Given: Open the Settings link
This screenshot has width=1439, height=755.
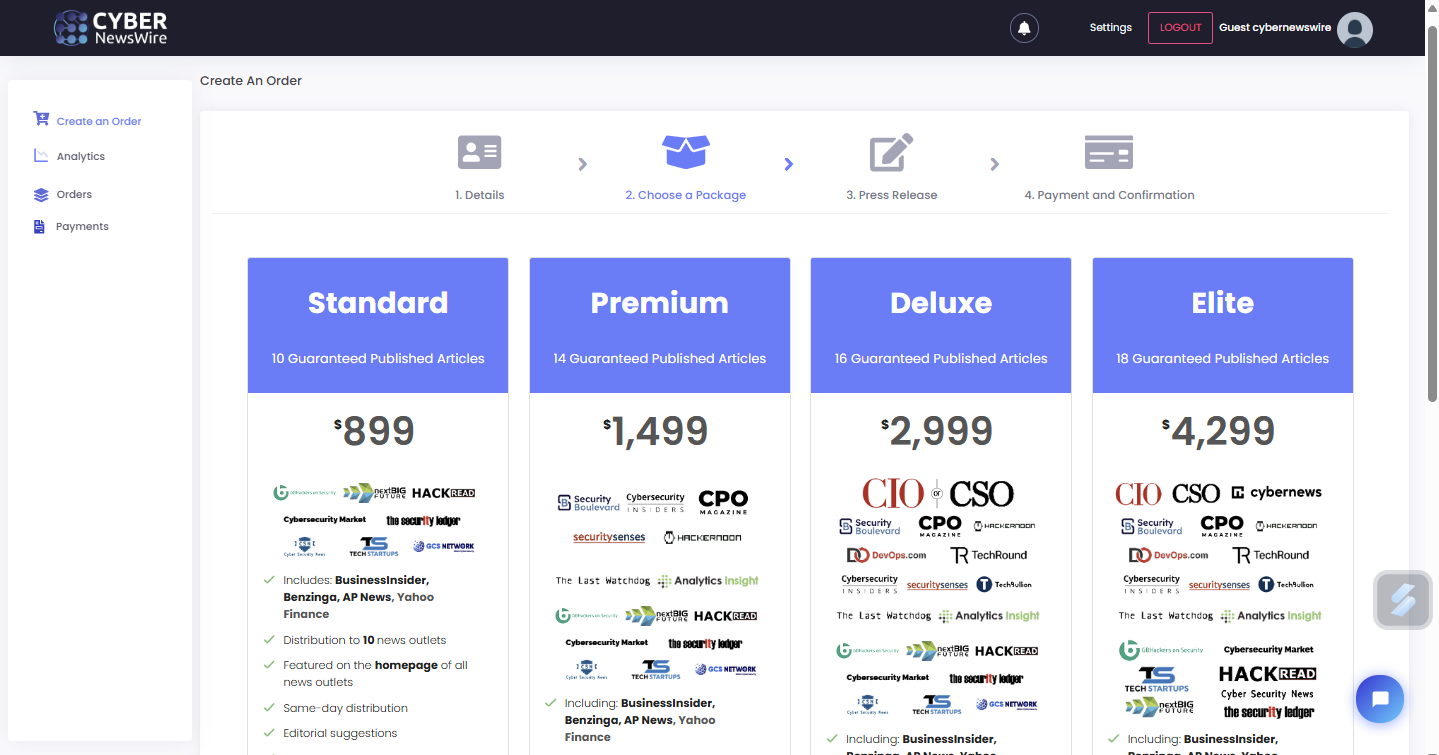Looking at the screenshot, I should [1110, 28].
